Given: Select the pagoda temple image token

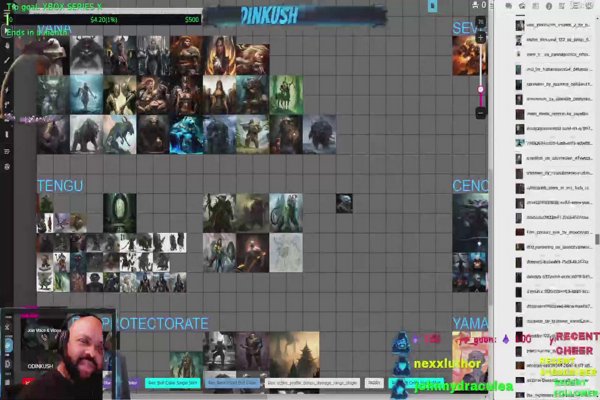Looking at the screenshot, I should pos(294,354).
